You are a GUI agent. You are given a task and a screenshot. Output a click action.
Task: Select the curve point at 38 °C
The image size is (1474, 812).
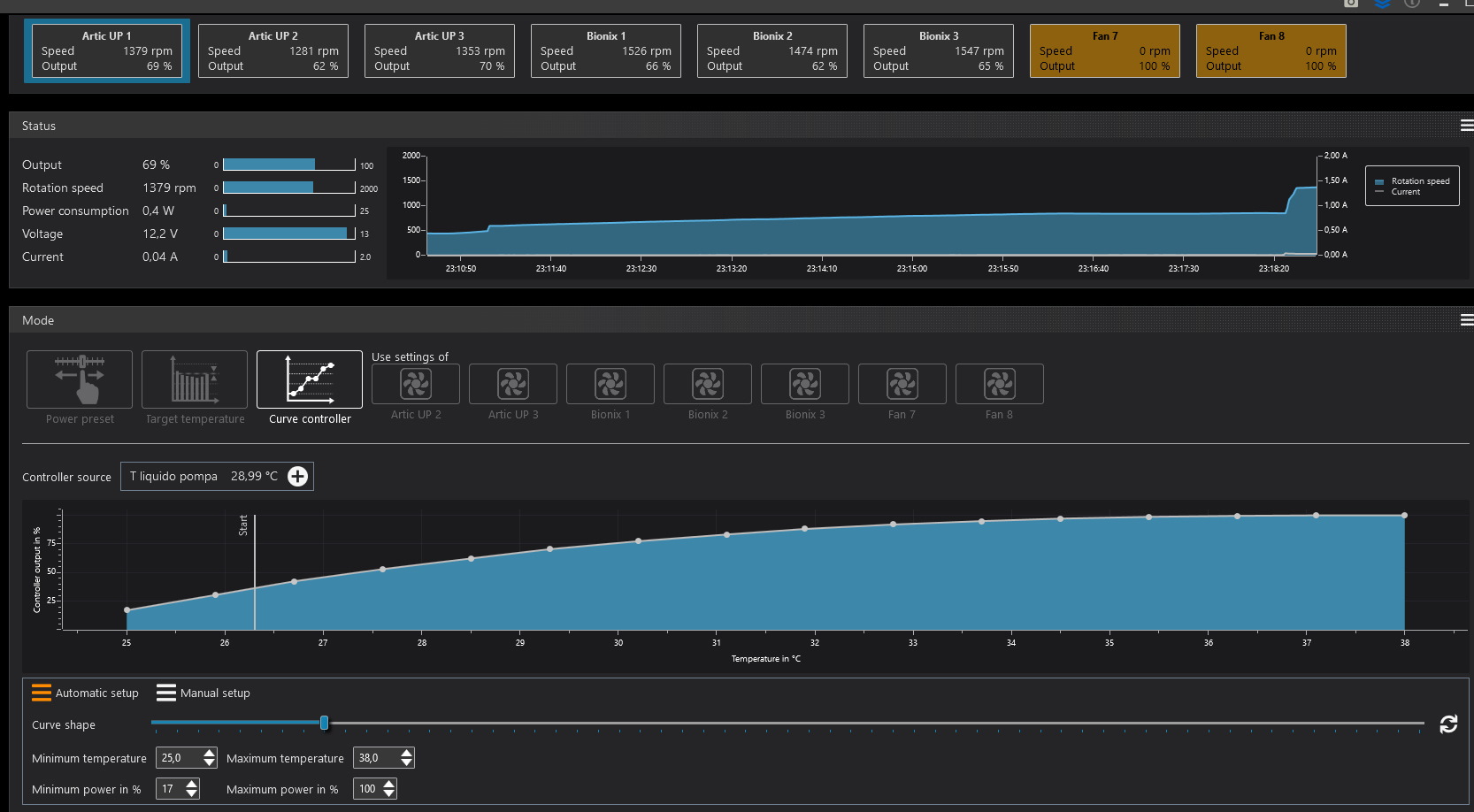1404,516
